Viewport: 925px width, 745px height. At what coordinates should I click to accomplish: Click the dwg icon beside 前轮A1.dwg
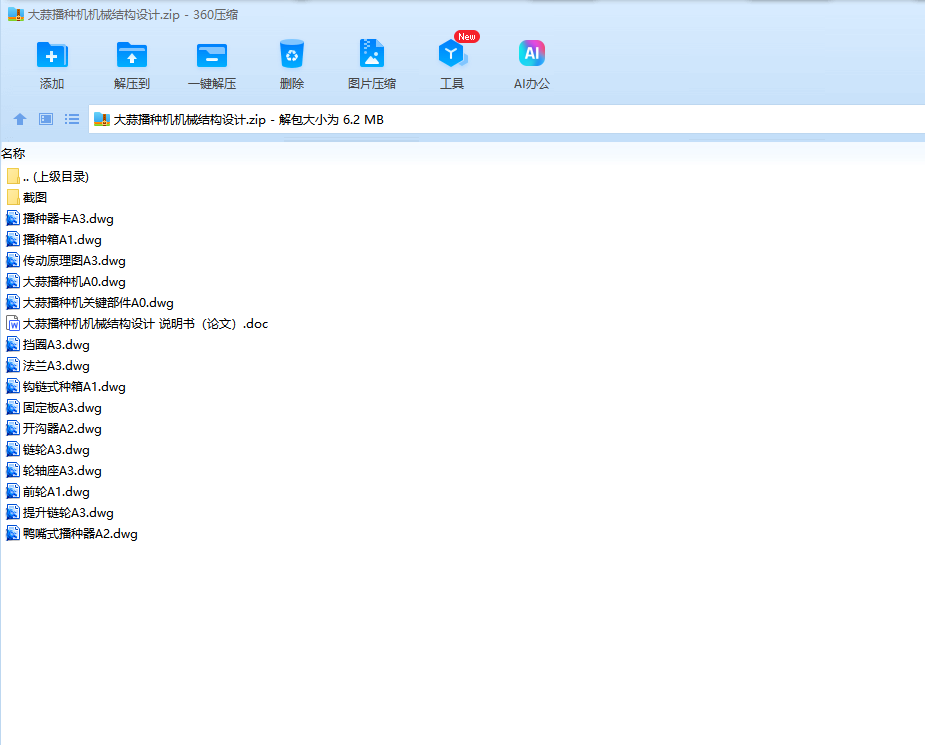[13, 492]
